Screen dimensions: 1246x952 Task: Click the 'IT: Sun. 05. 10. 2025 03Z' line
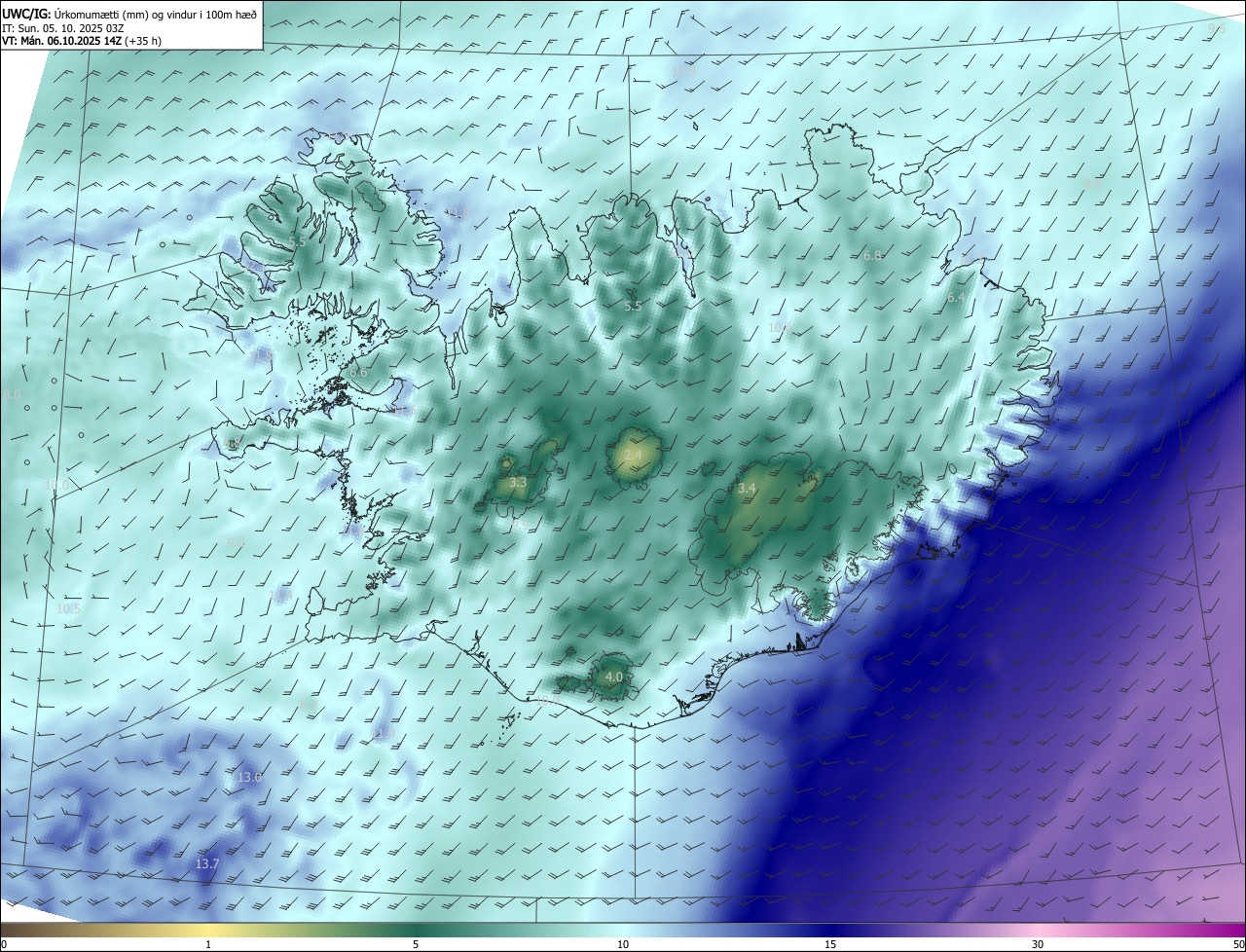(63, 28)
